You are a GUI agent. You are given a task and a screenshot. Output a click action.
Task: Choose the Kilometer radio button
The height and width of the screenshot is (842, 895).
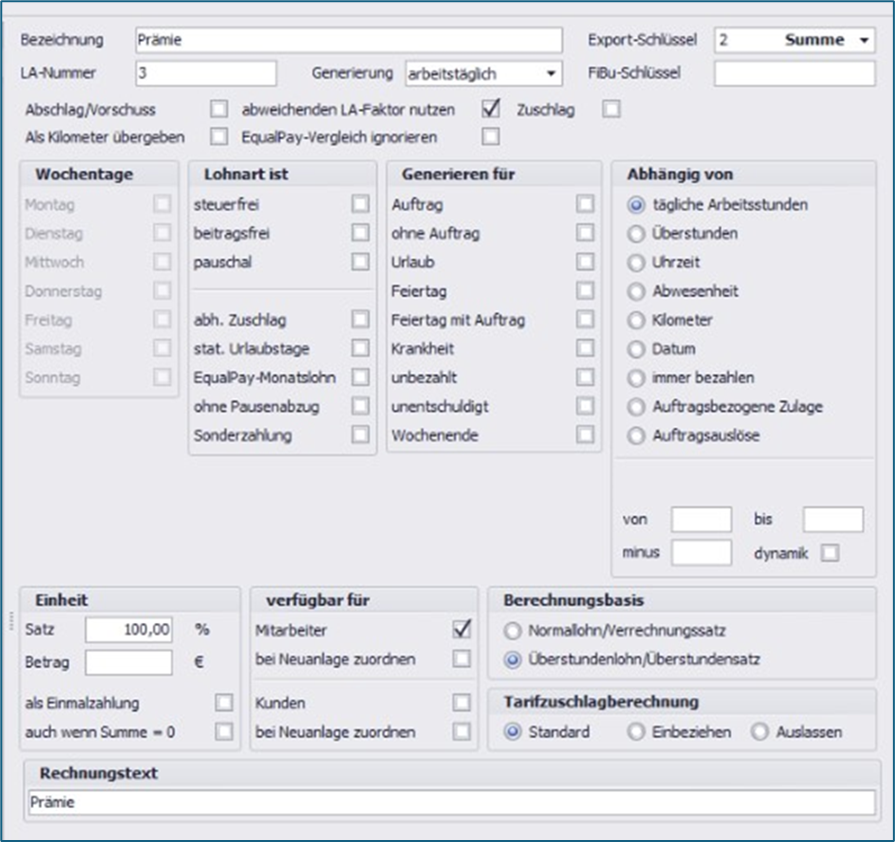(x=636, y=320)
